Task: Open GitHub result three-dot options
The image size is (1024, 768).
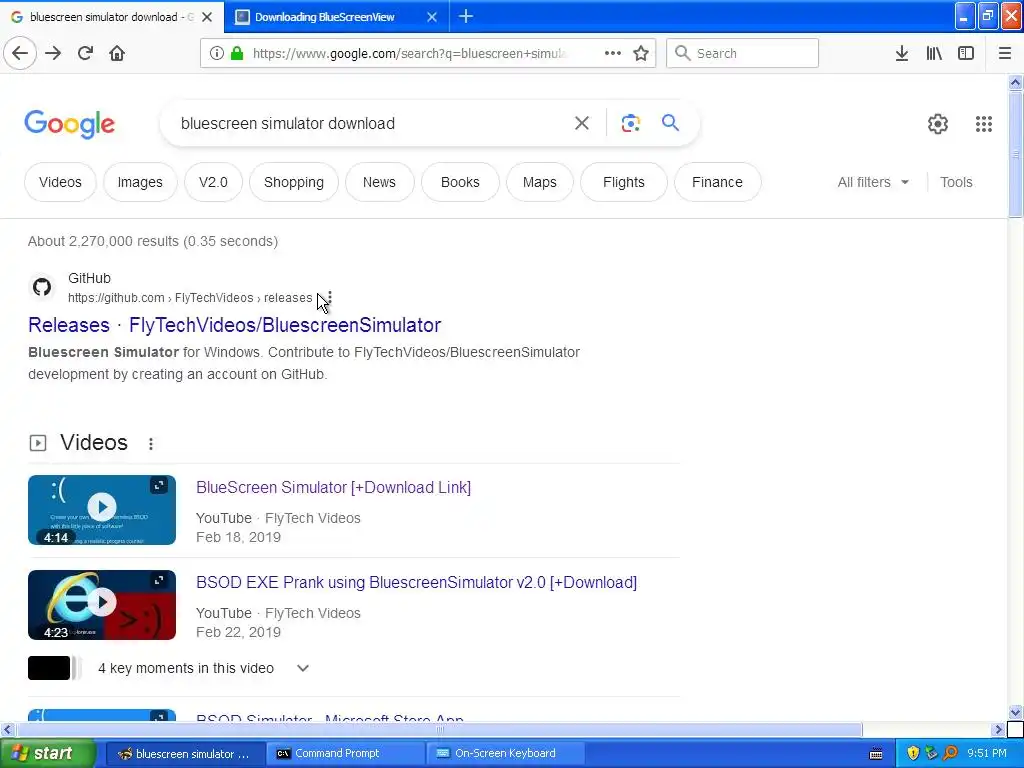Action: tap(330, 298)
